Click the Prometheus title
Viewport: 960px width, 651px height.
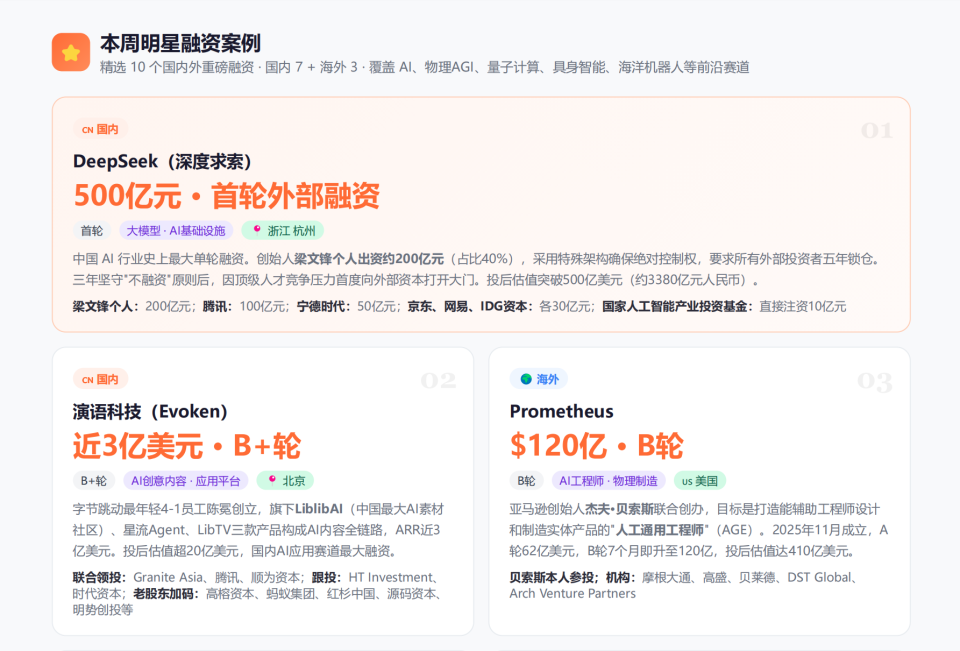561,412
